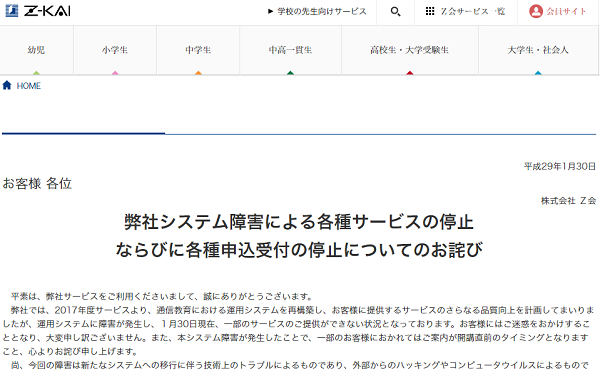Select the 小学生 navigation tab
Screen dimensions: 600x371
pyautogui.click(x=115, y=50)
